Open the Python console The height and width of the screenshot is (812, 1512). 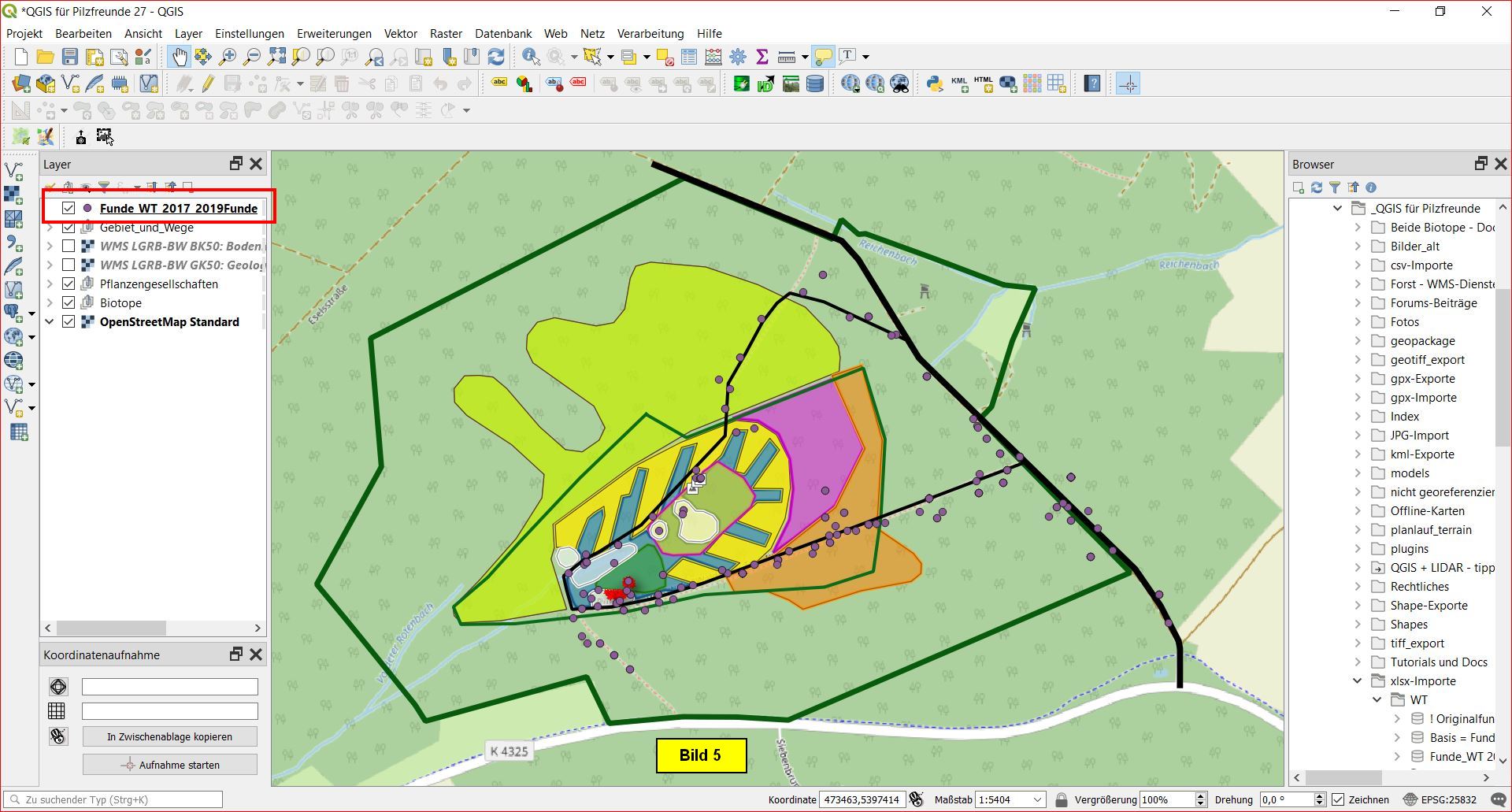pos(934,83)
